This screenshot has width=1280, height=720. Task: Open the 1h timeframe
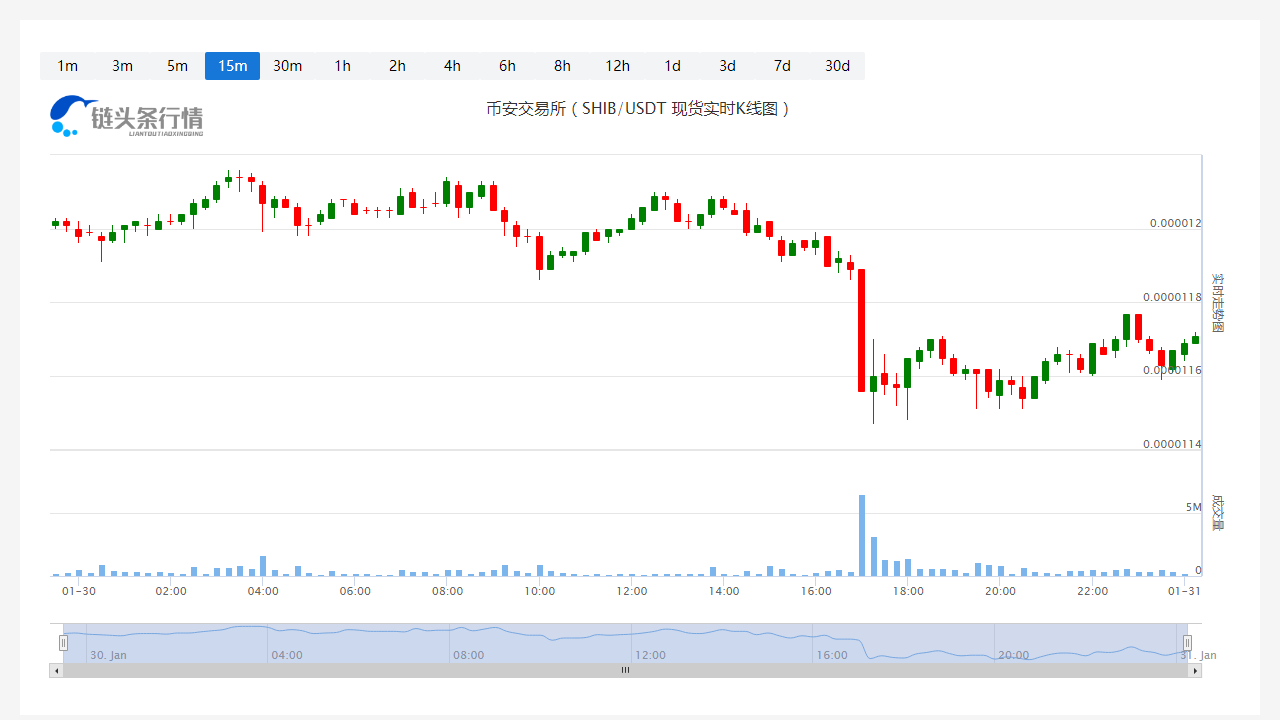point(342,66)
